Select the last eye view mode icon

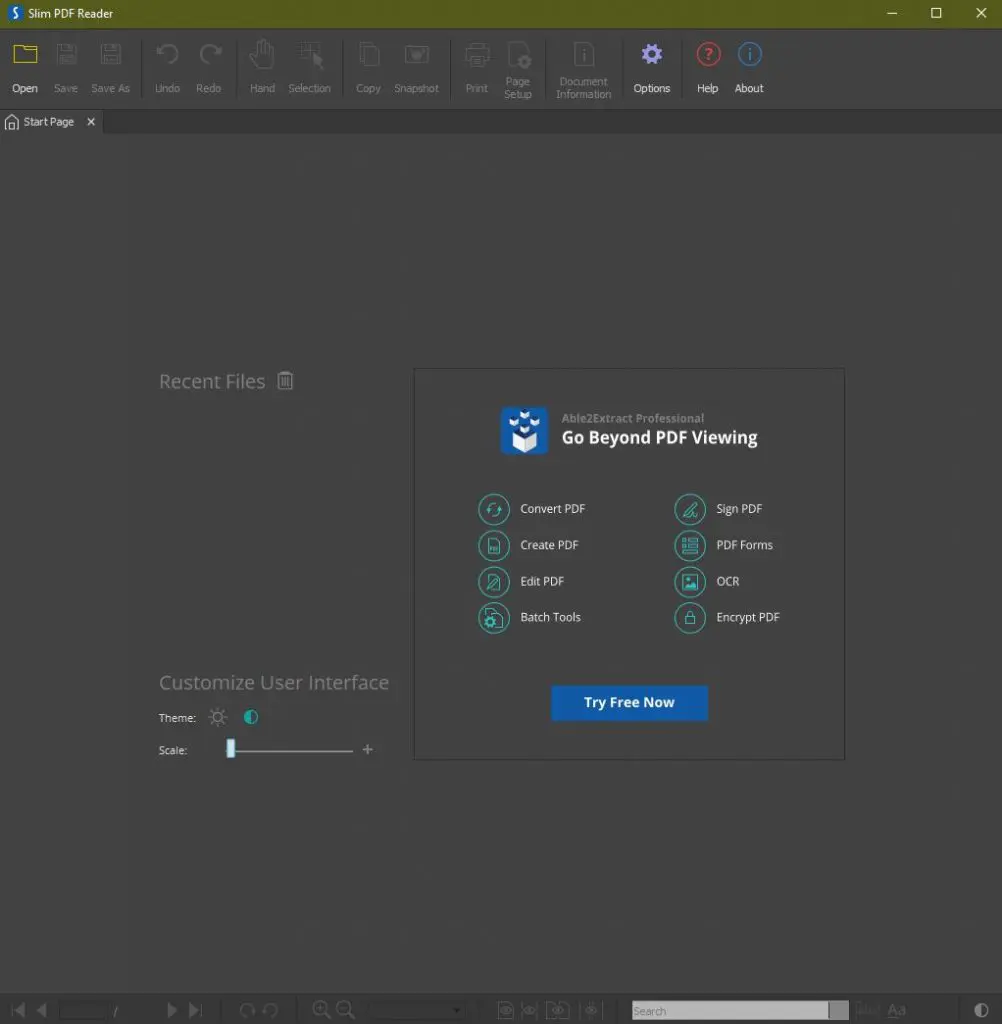coord(590,1010)
